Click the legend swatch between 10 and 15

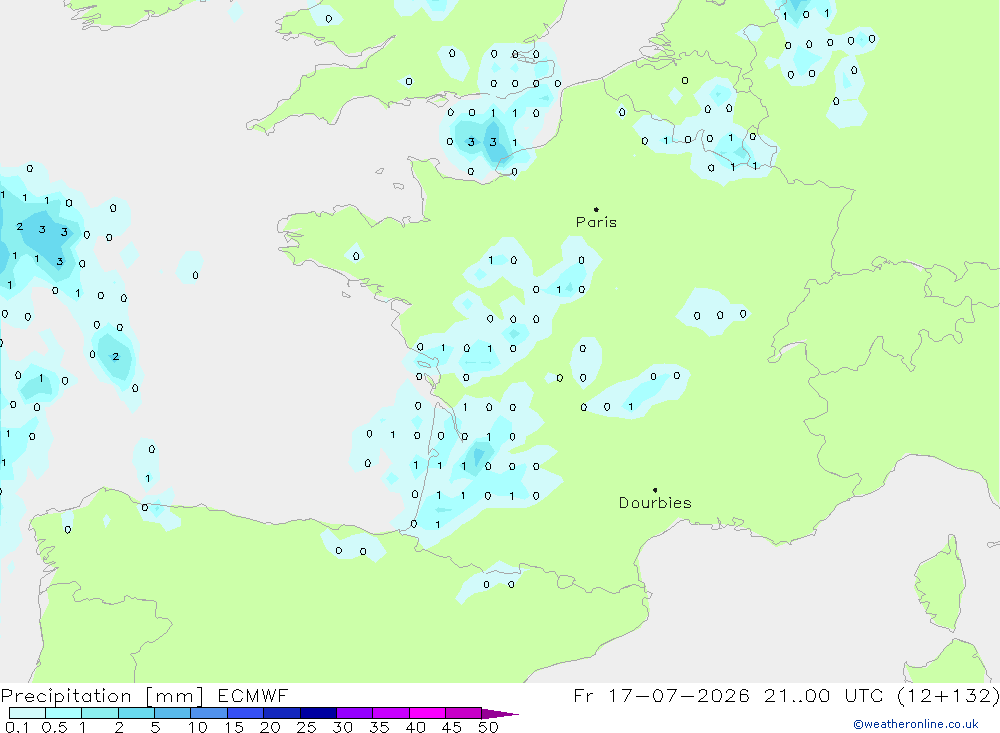pyautogui.click(x=209, y=713)
